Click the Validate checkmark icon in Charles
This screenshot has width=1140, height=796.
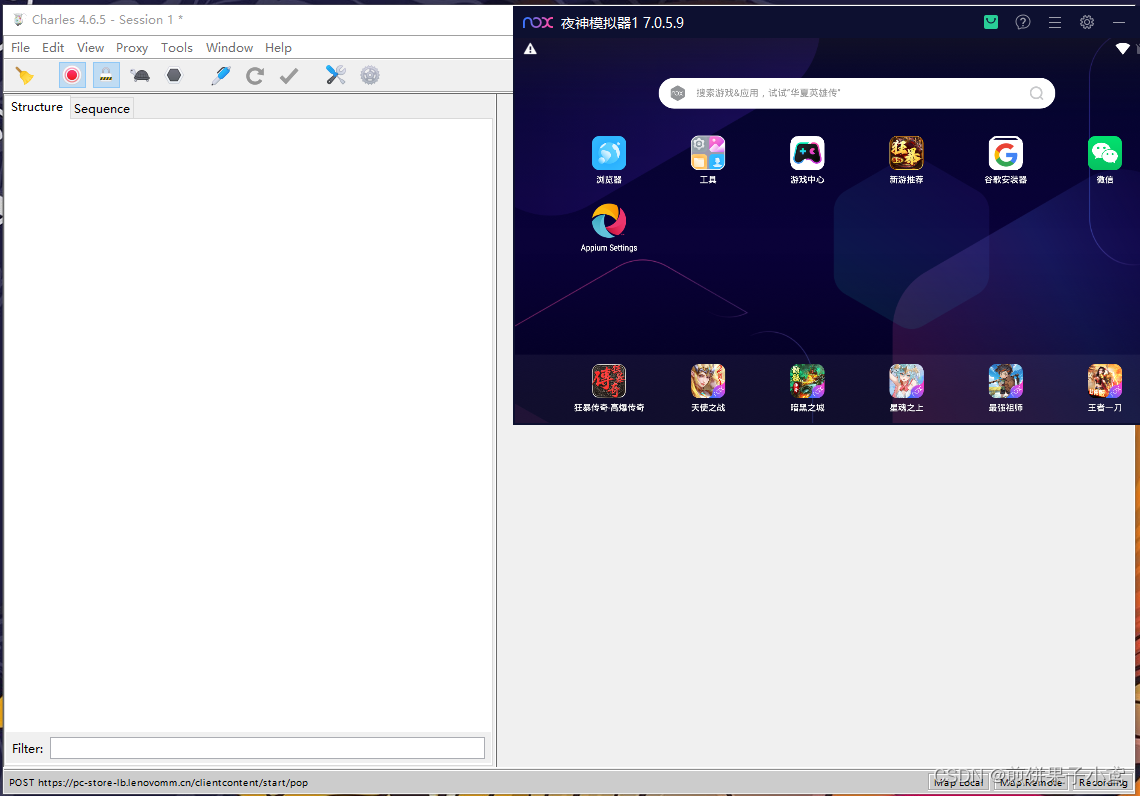[289, 76]
